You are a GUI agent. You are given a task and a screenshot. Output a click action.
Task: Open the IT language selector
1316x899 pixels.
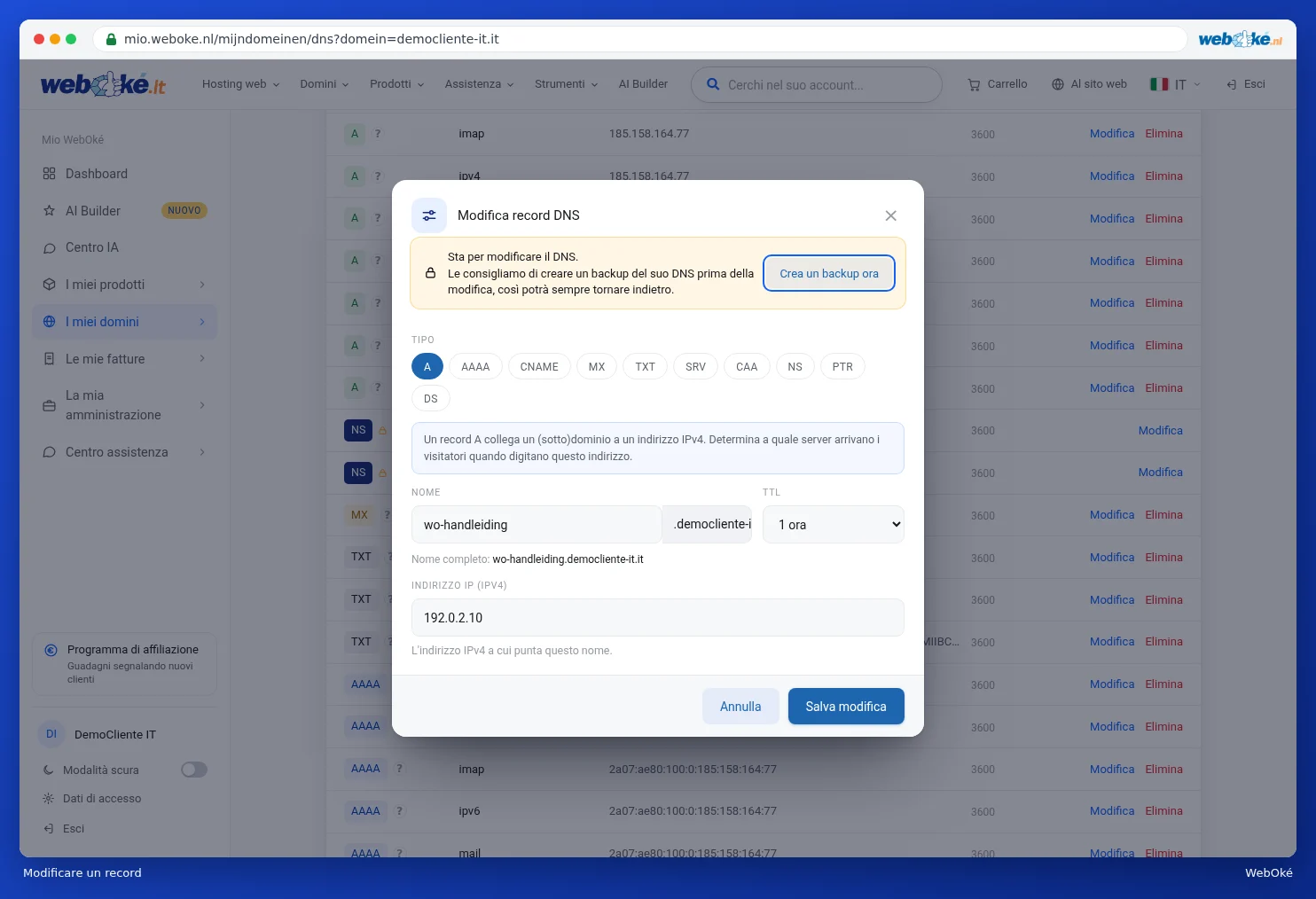click(x=1175, y=84)
